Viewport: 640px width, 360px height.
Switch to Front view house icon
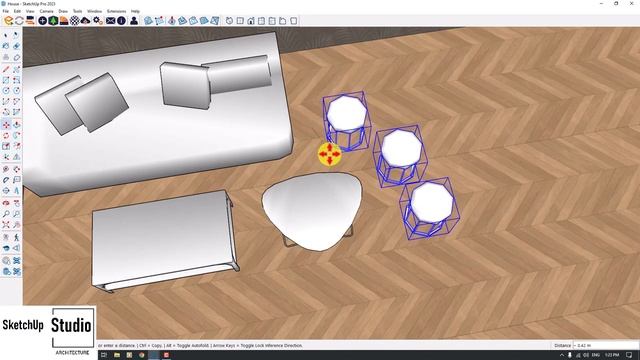point(251,20)
